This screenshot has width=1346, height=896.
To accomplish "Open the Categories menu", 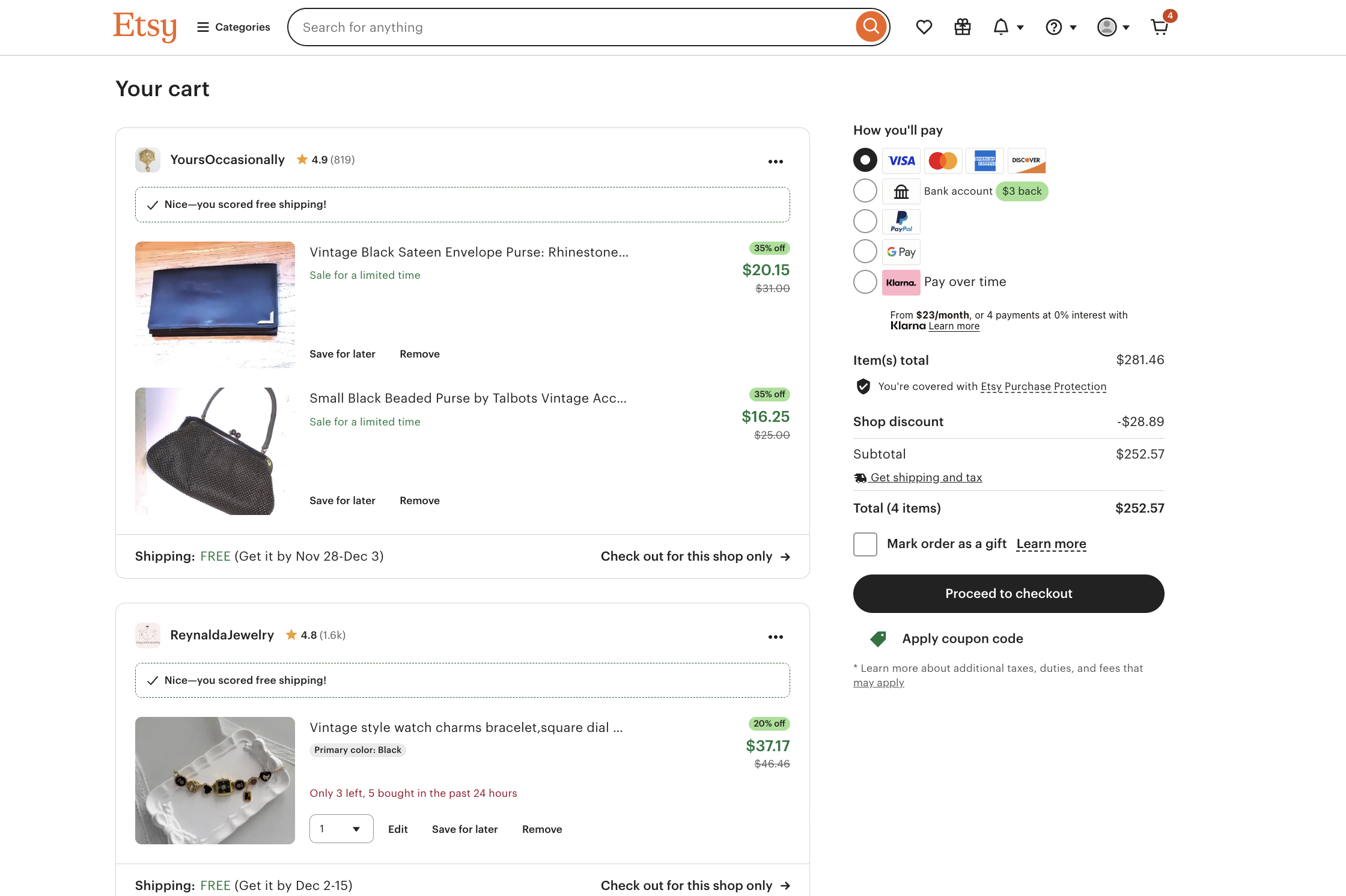I will pos(234,27).
